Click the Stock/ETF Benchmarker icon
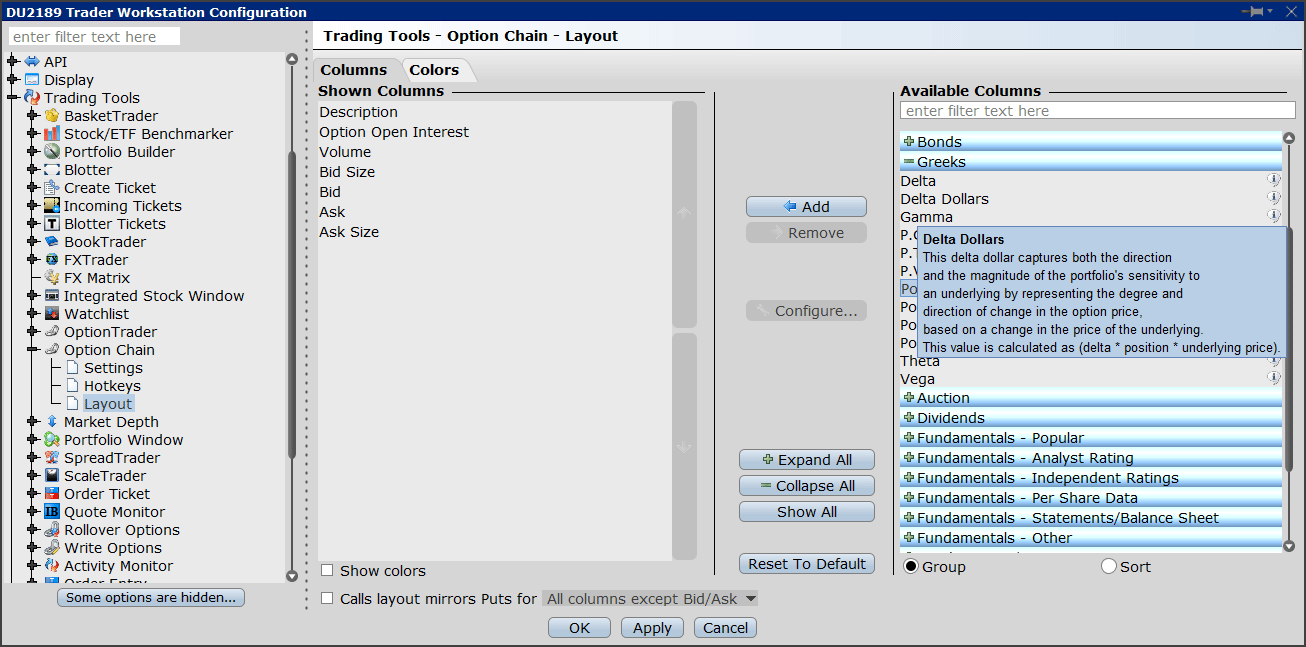 [52, 134]
